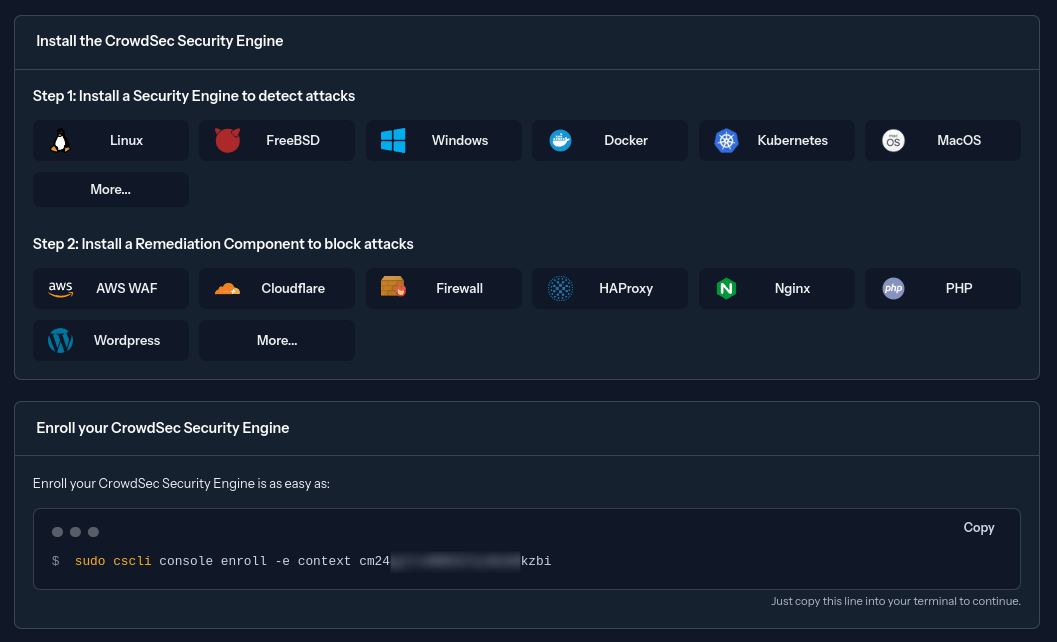This screenshot has height=642, width=1057.
Task: Choose the Nginx remediation component
Action: [x=777, y=289]
